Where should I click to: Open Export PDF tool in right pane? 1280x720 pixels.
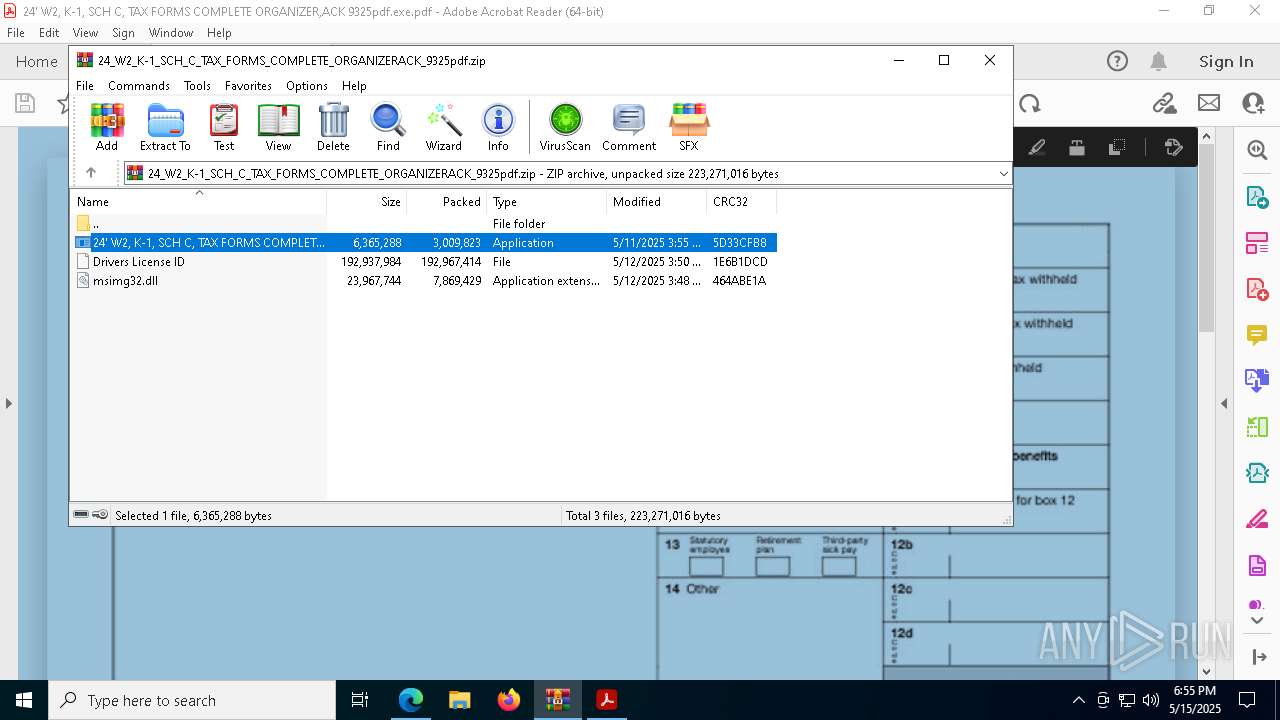(1257, 197)
